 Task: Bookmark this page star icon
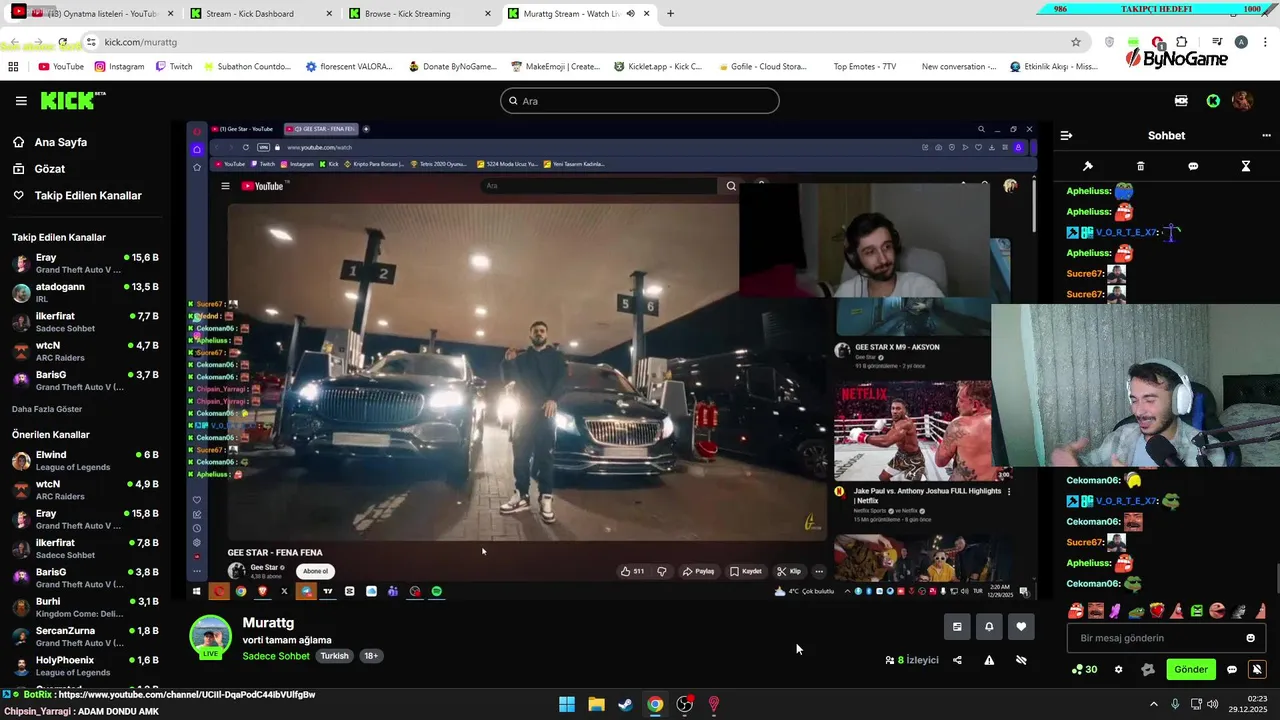[x=1076, y=42]
